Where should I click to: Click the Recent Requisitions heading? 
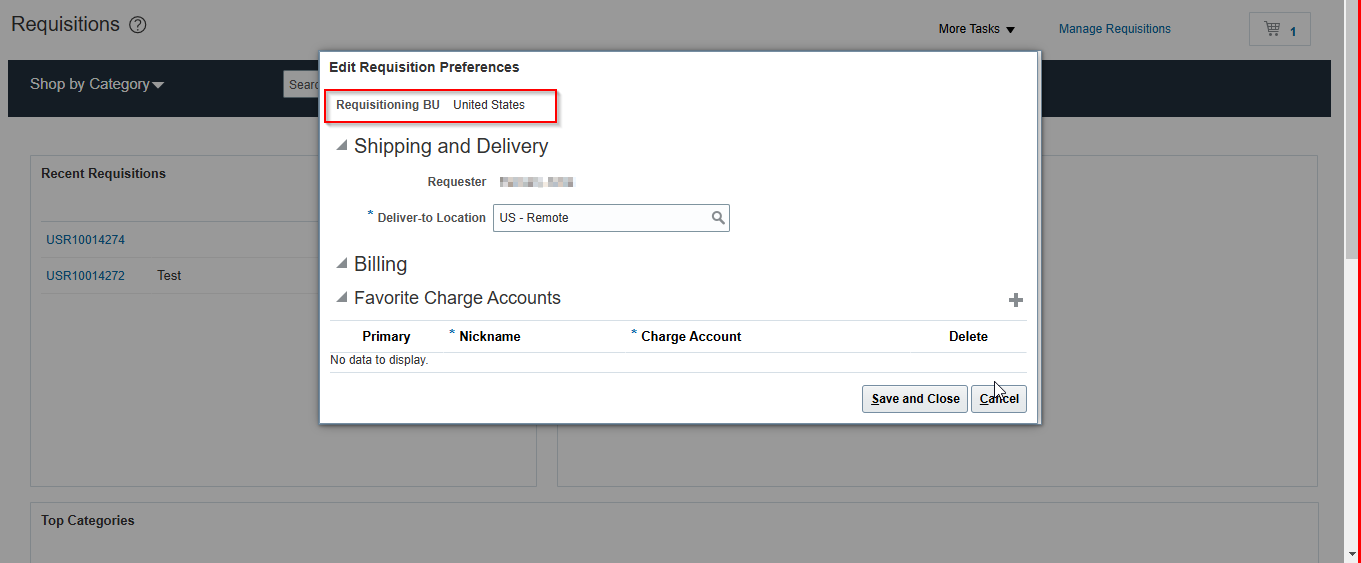(103, 174)
